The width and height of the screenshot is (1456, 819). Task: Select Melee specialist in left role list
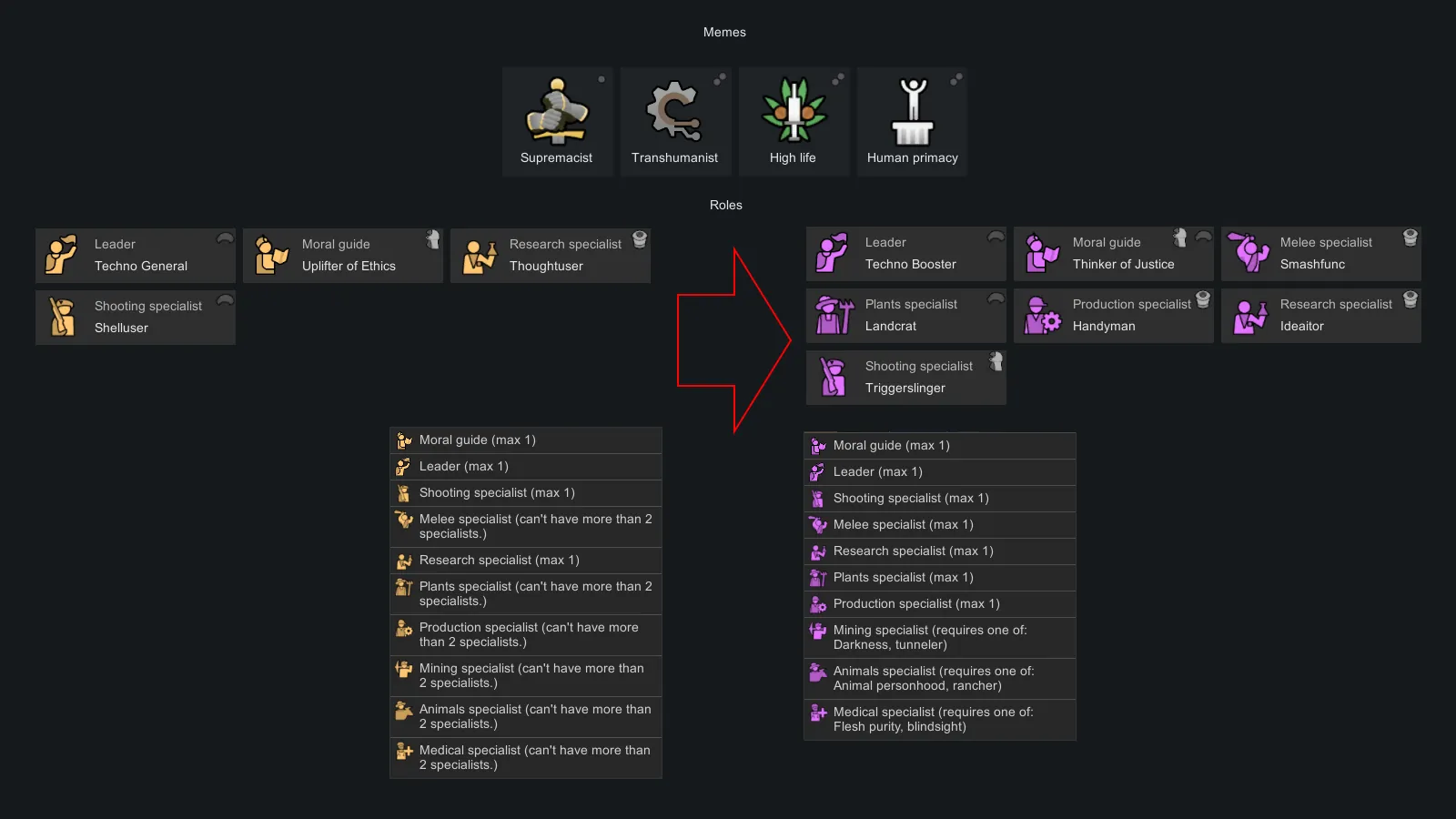pyautogui.click(x=526, y=526)
